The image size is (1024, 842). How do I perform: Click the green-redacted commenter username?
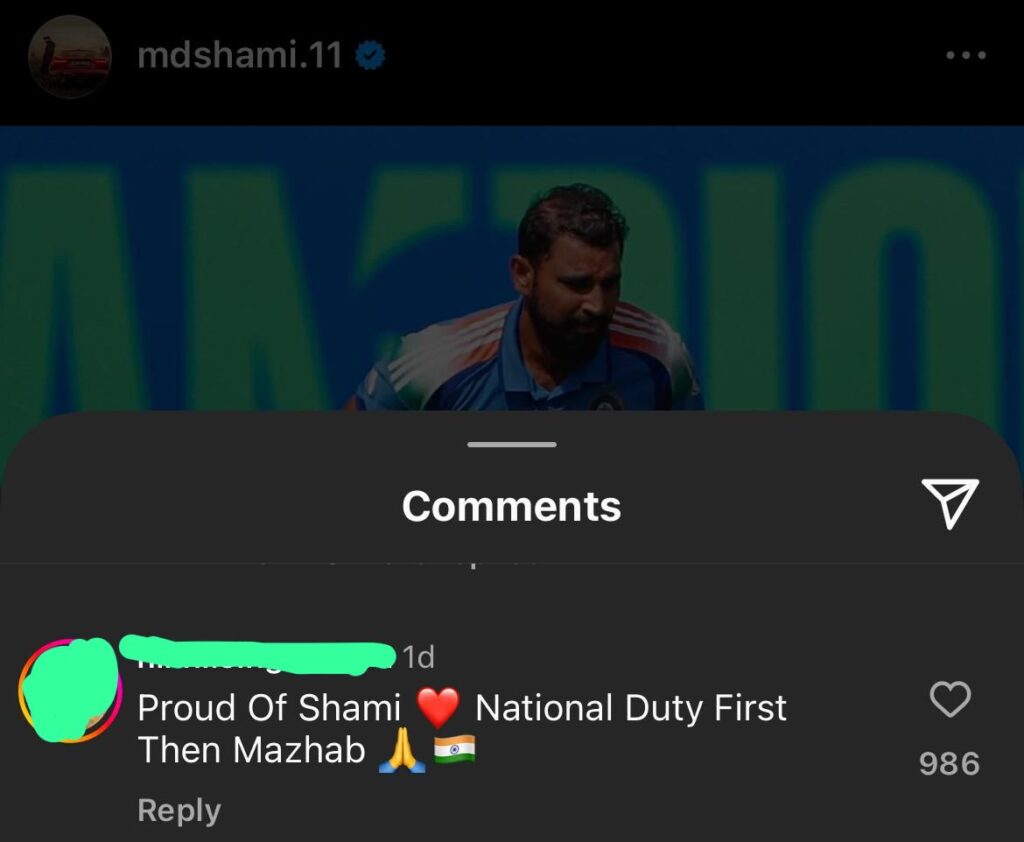tap(258, 655)
